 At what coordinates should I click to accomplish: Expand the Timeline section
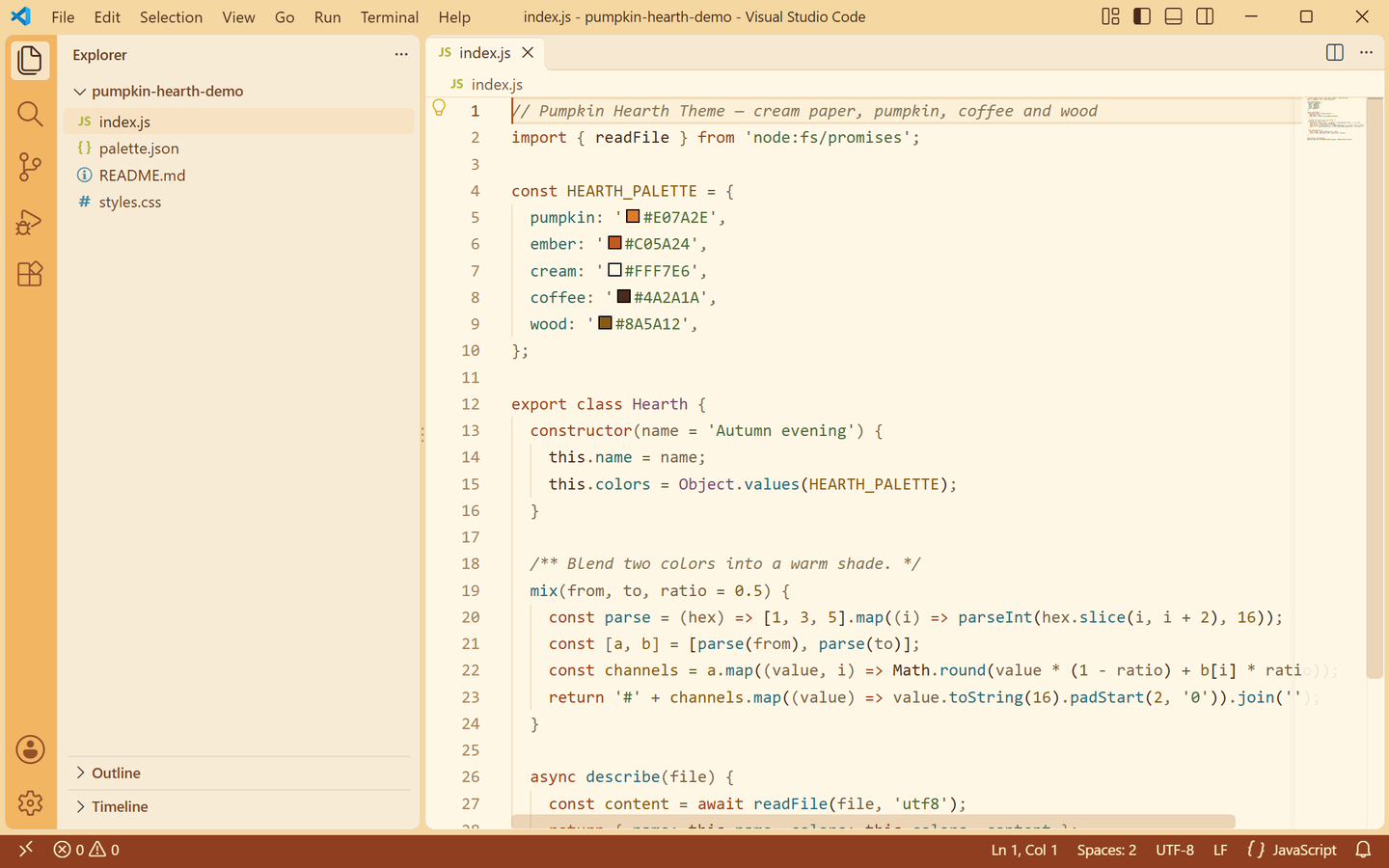[241, 807]
